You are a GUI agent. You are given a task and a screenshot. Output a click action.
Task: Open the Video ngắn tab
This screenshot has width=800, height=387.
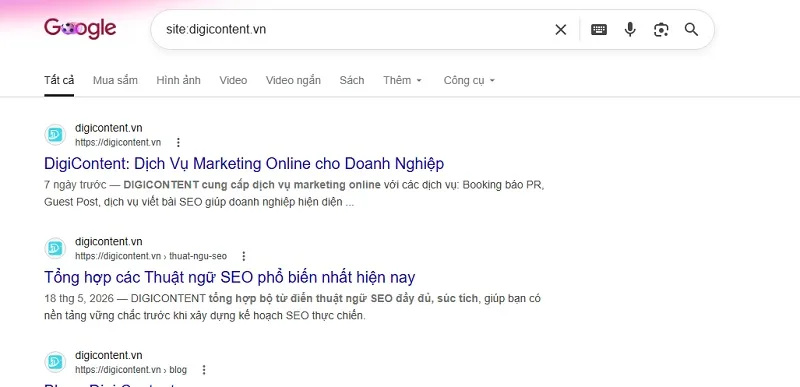tap(293, 80)
